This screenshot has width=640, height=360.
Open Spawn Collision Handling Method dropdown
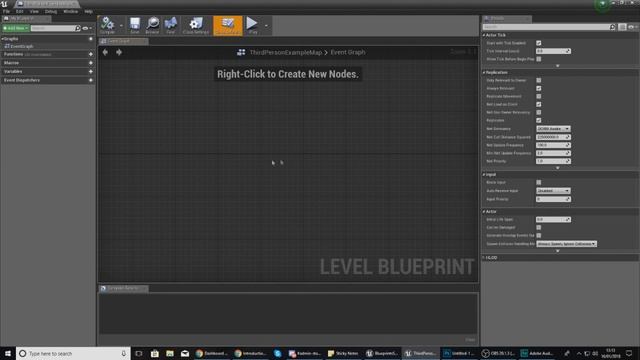(x=566, y=244)
